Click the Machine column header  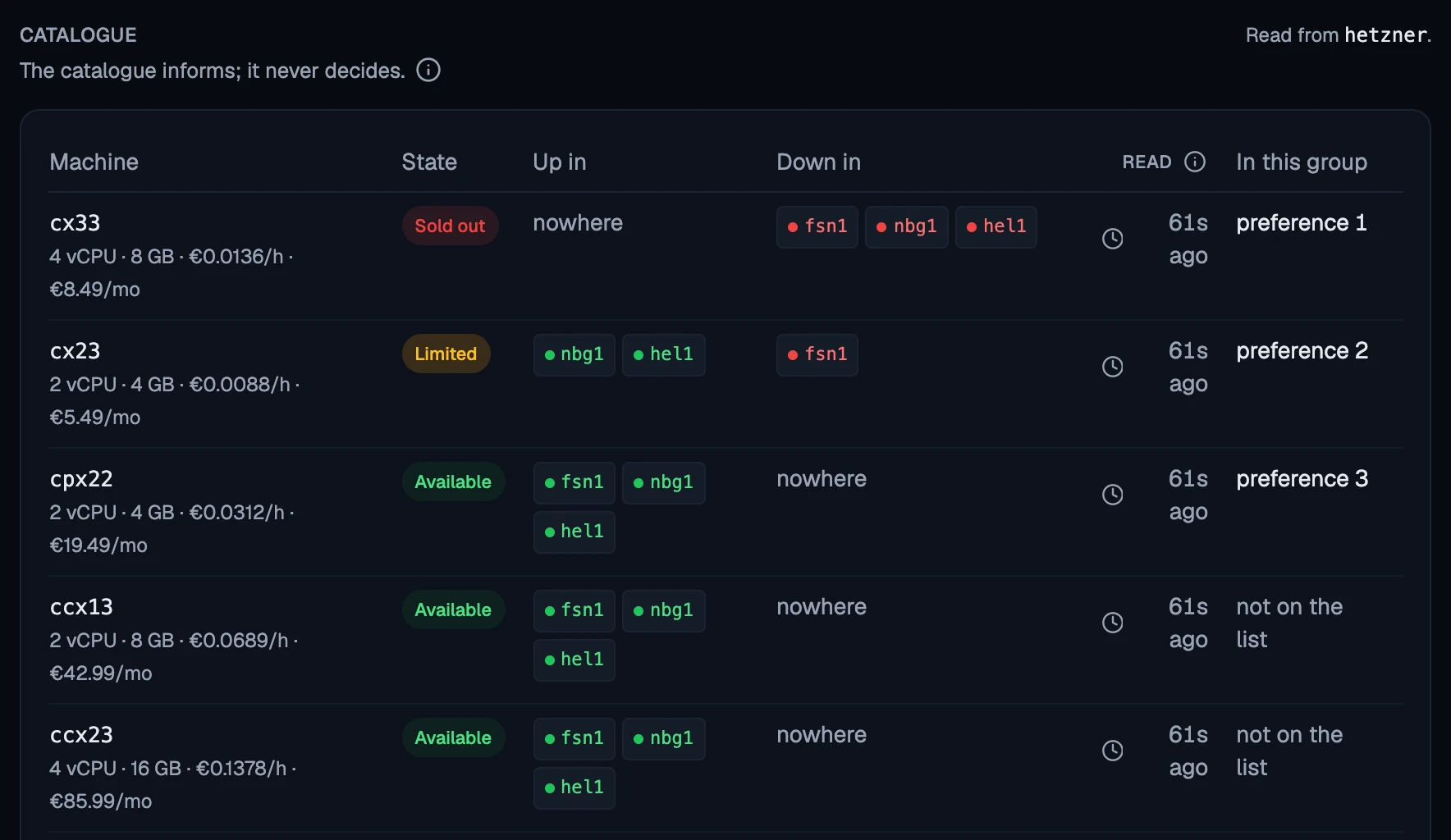(x=94, y=162)
